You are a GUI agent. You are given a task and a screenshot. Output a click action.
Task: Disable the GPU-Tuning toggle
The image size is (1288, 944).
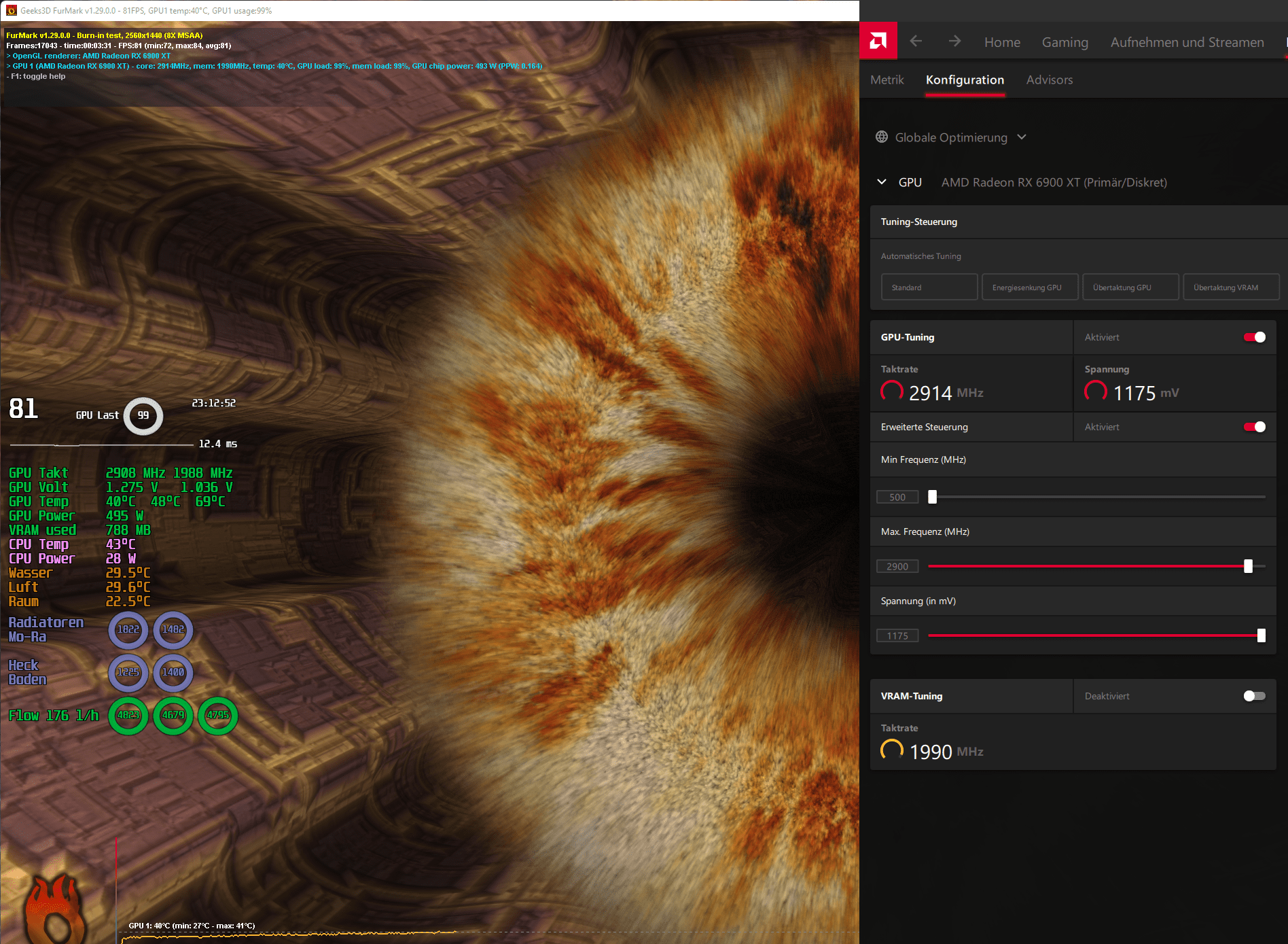pos(1254,337)
